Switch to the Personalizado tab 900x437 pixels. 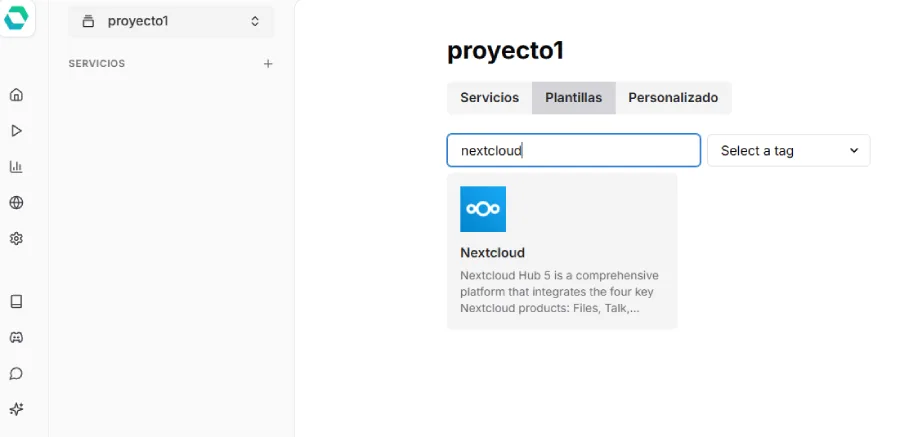[673, 98]
